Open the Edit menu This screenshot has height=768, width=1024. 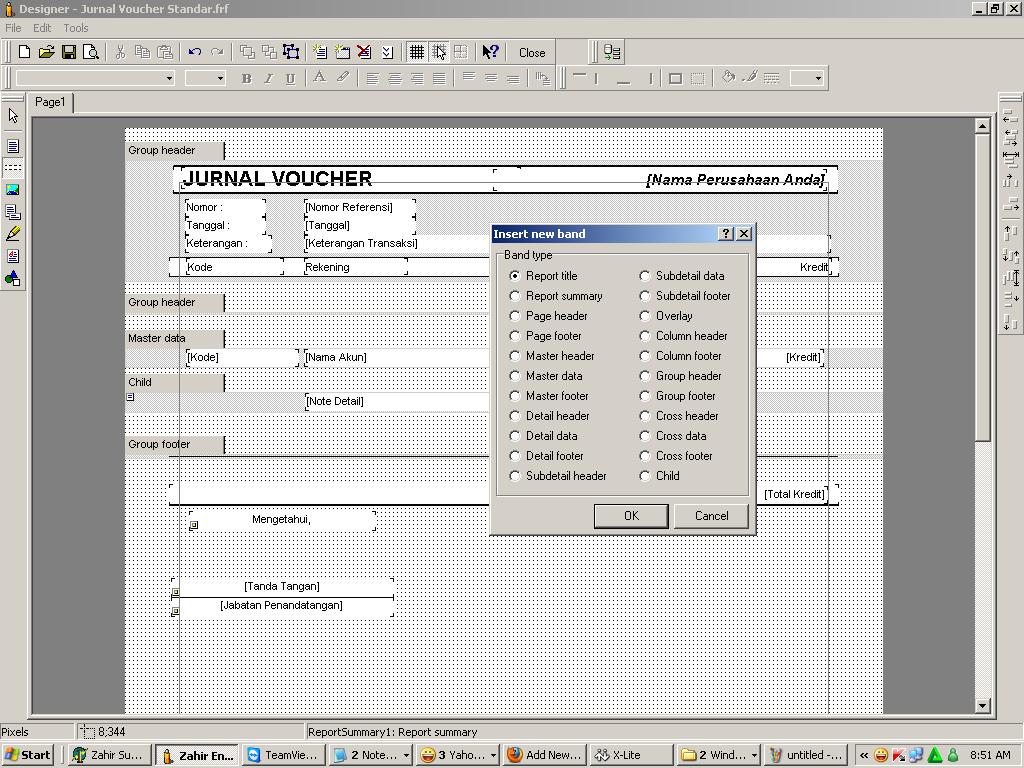click(42, 28)
